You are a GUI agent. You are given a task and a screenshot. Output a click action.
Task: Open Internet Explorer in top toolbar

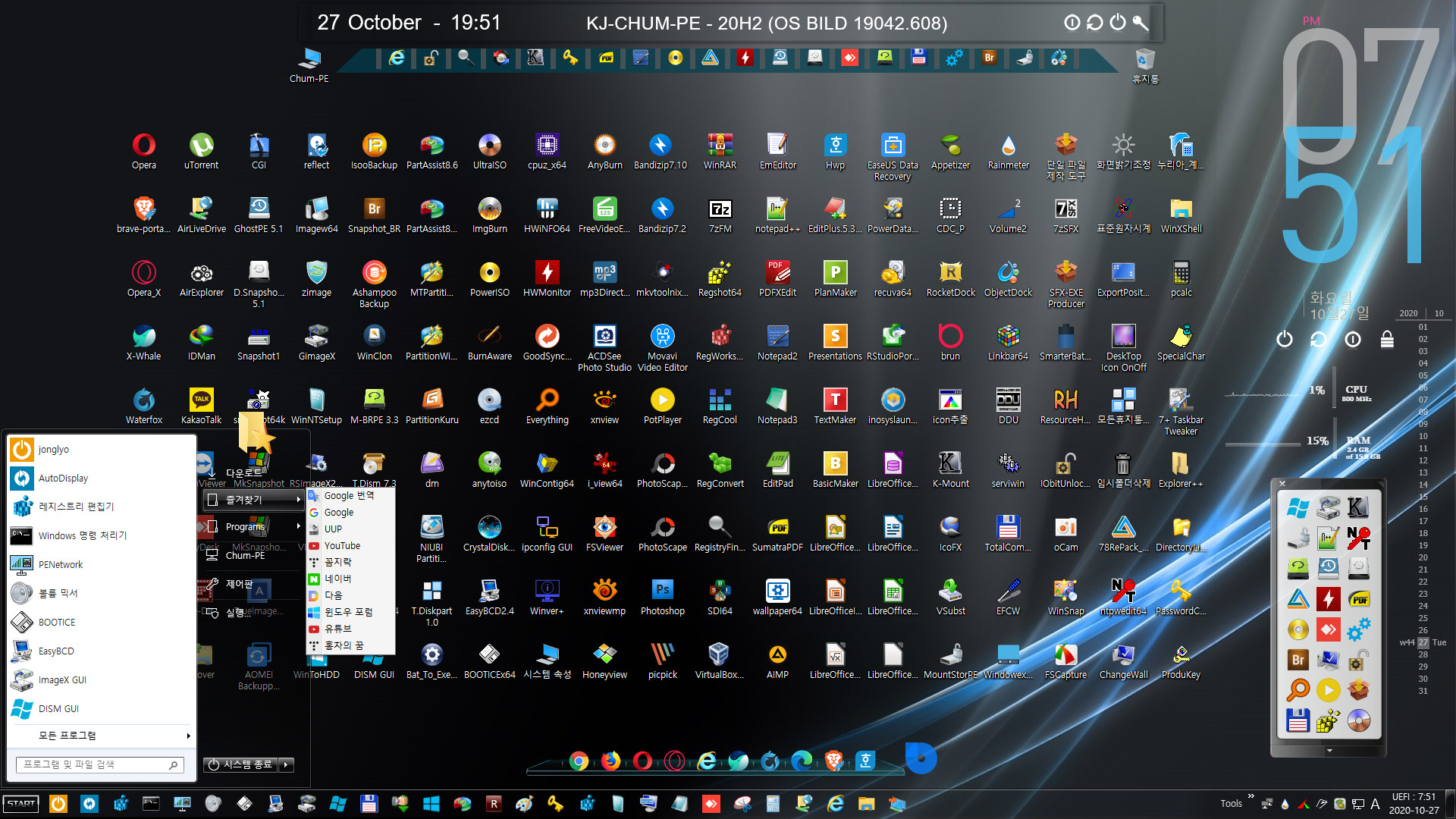[x=397, y=58]
